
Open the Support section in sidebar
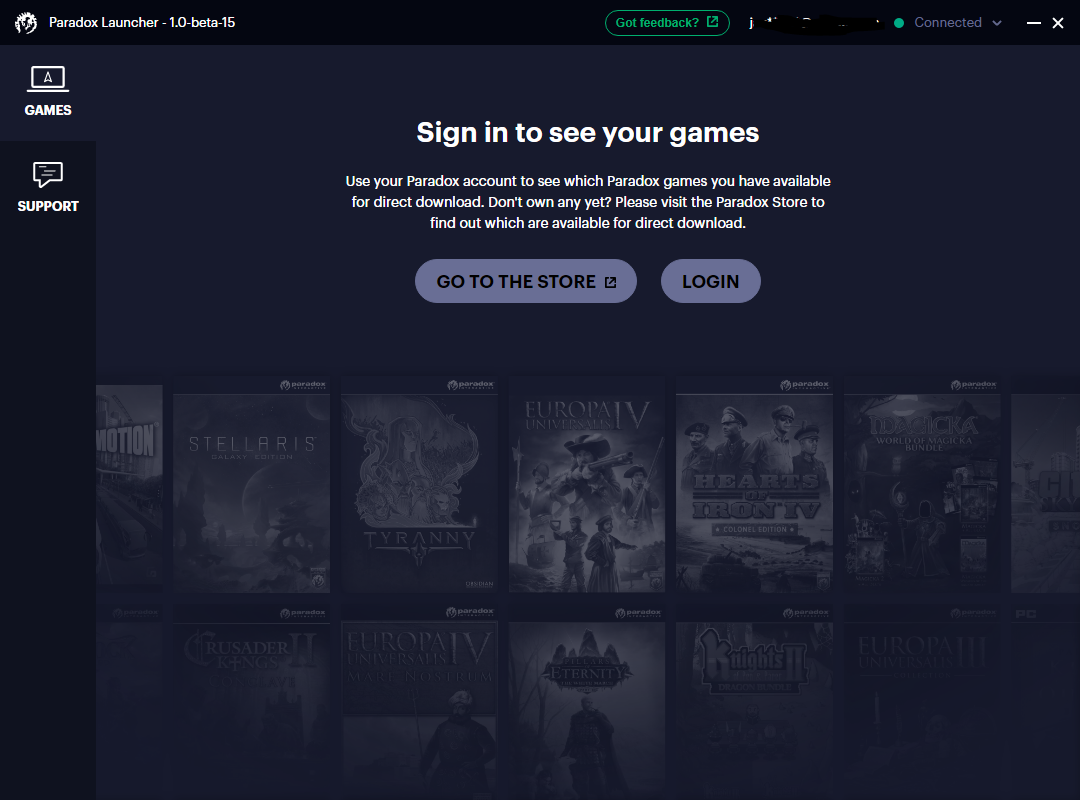click(x=48, y=188)
